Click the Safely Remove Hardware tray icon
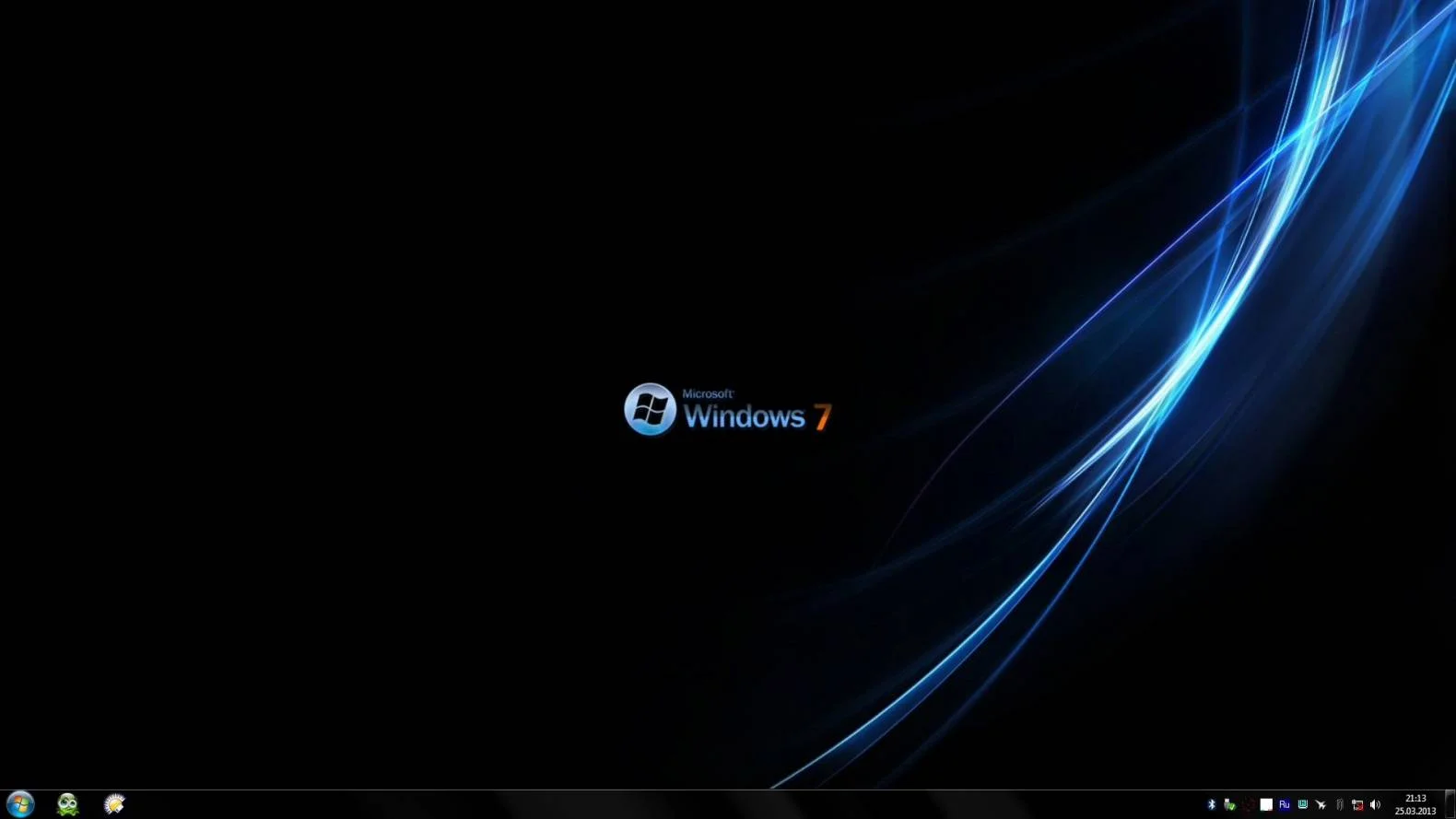Viewport: 1456px width, 819px height. pos(1229,805)
